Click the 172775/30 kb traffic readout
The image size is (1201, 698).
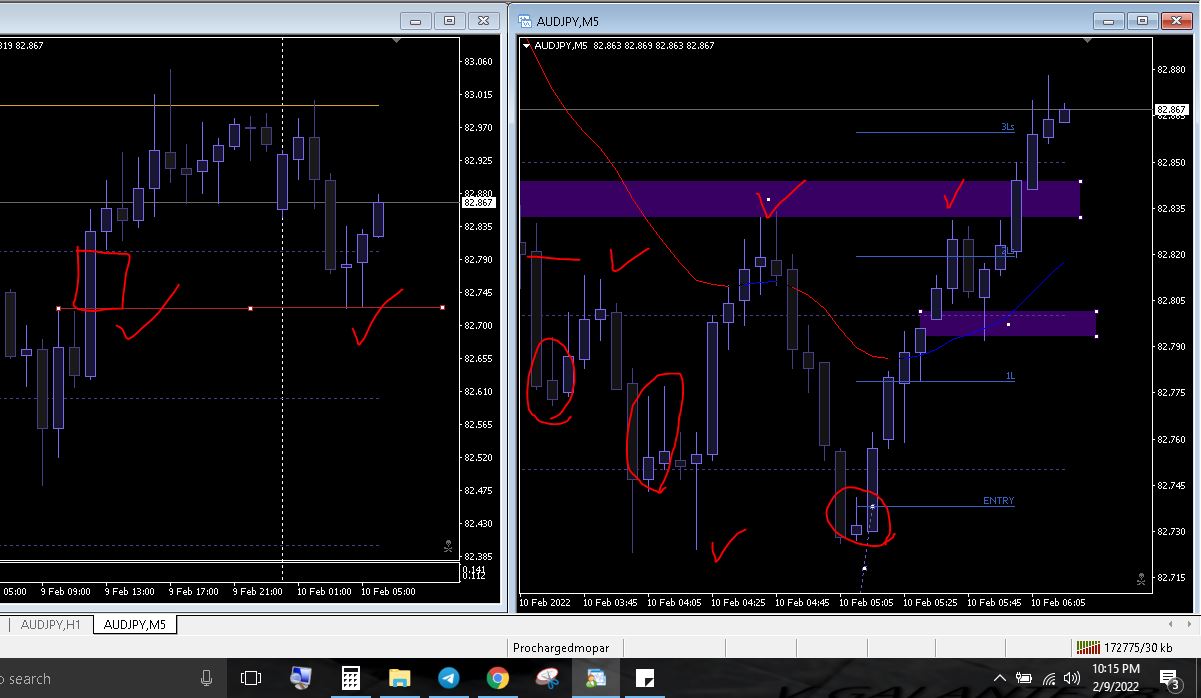pos(1138,648)
